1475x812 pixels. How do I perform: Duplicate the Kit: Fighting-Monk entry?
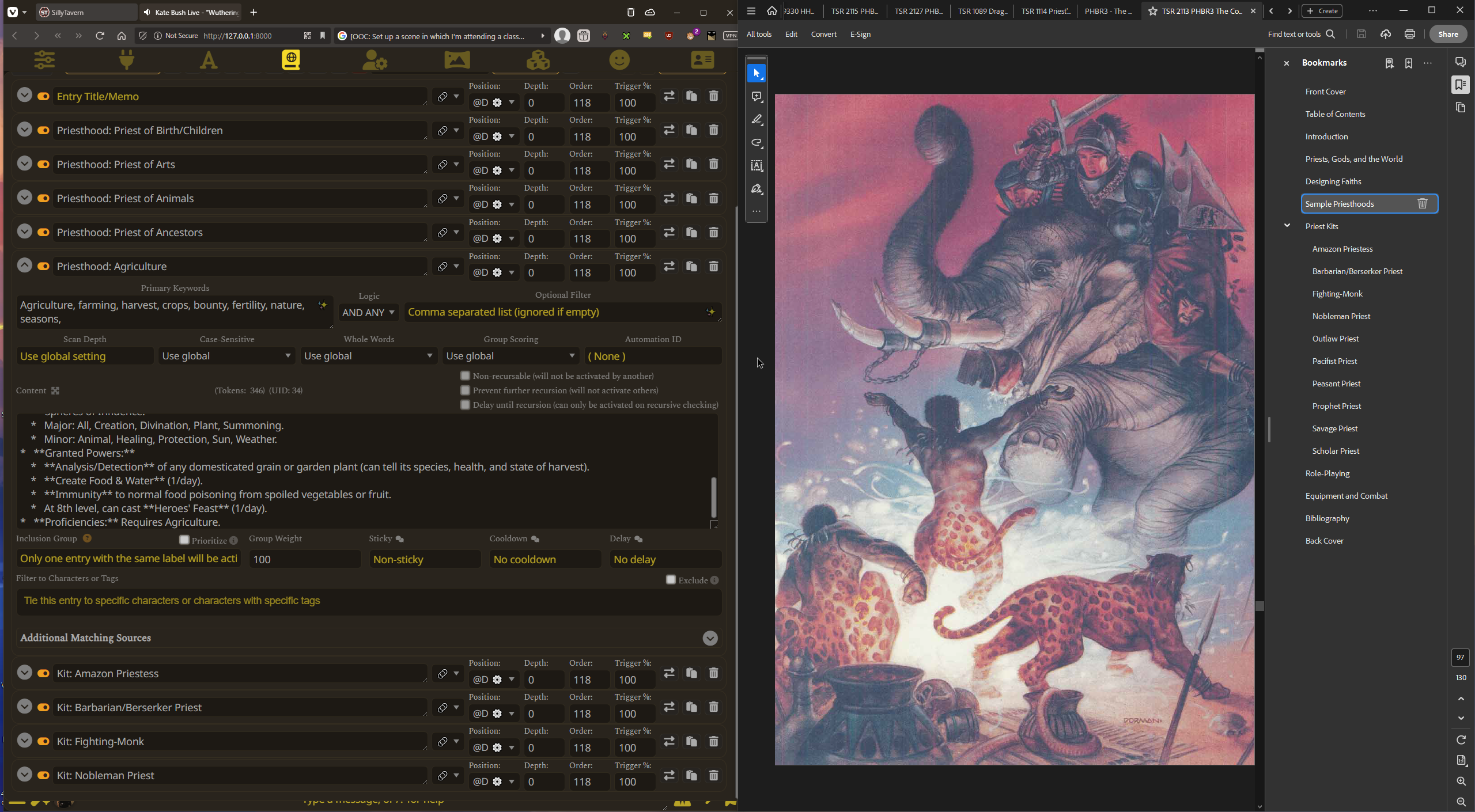click(691, 741)
